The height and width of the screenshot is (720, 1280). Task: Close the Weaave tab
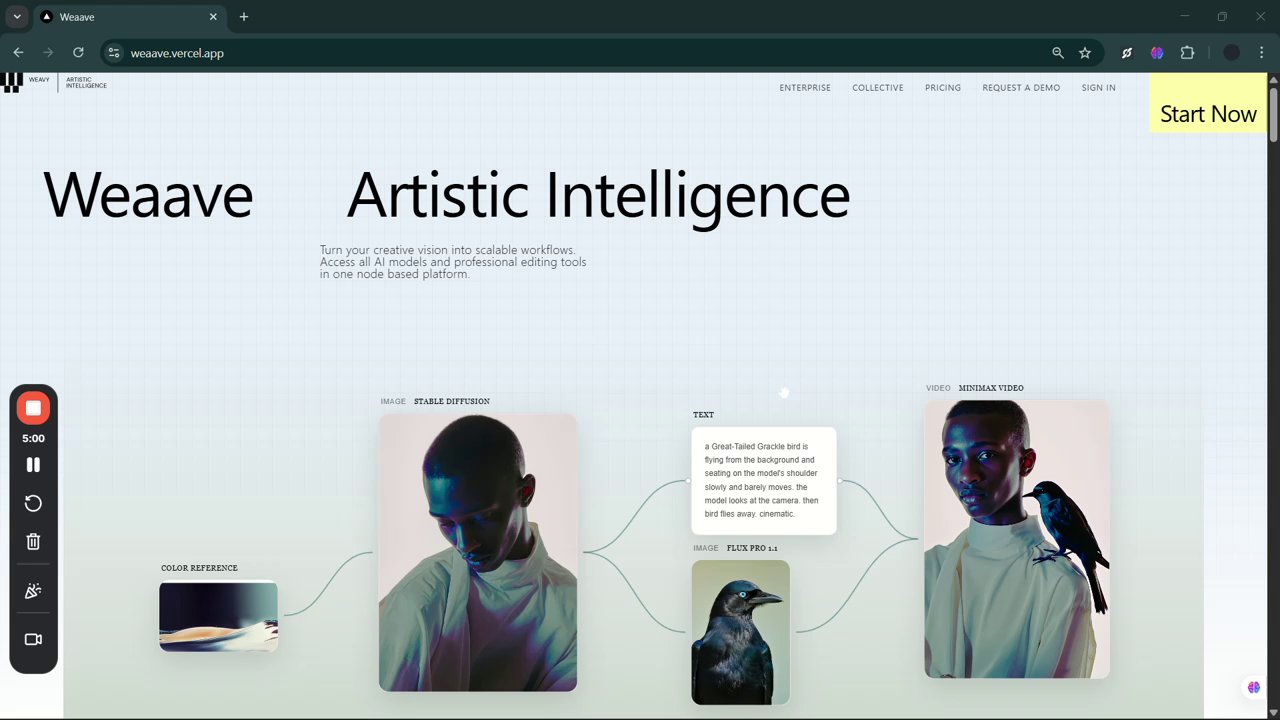213,17
